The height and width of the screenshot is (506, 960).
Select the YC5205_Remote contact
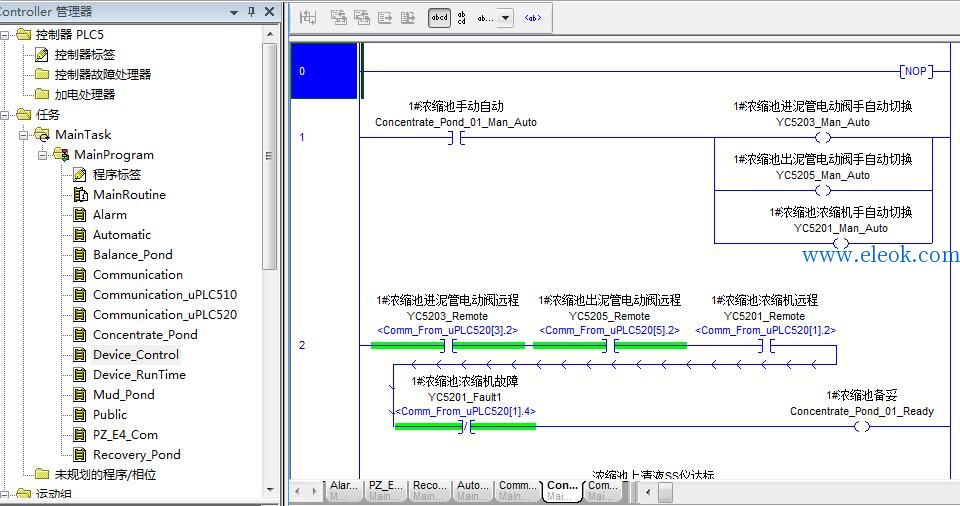[x=610, y=346]
